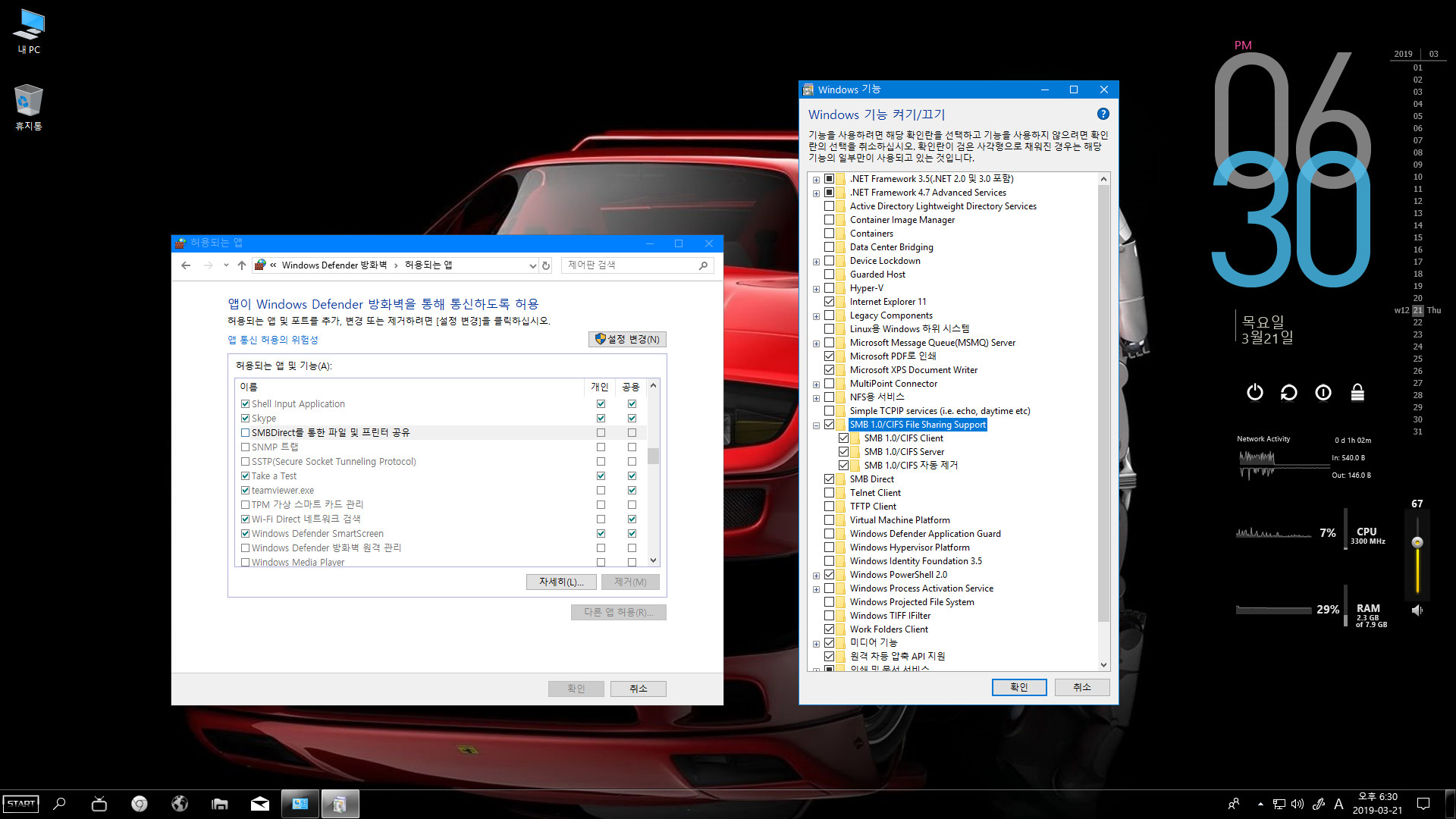Switch to Control Panel taskbar window

click(300, 804)
